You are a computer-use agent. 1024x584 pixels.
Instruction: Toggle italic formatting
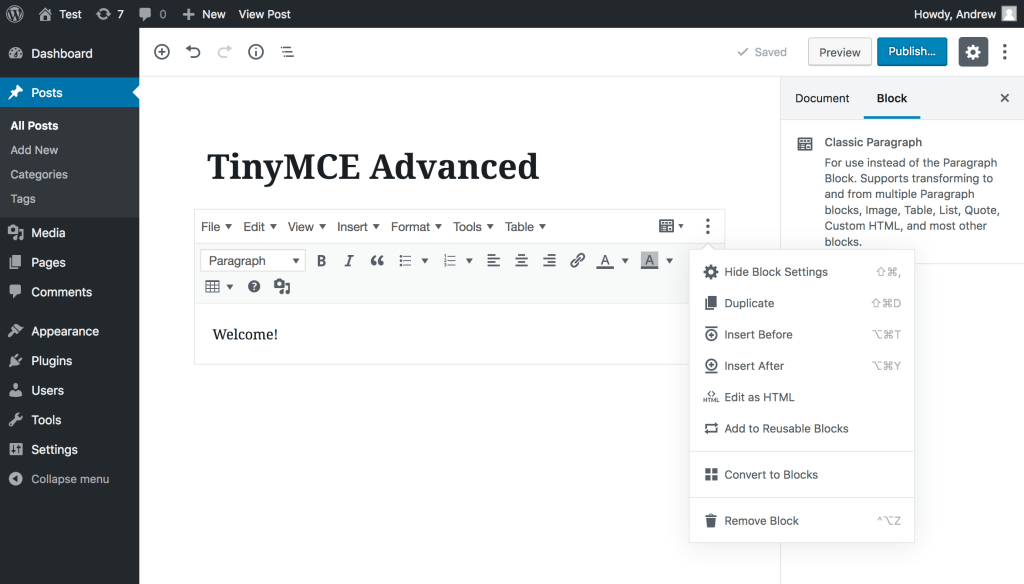point(349,261)
